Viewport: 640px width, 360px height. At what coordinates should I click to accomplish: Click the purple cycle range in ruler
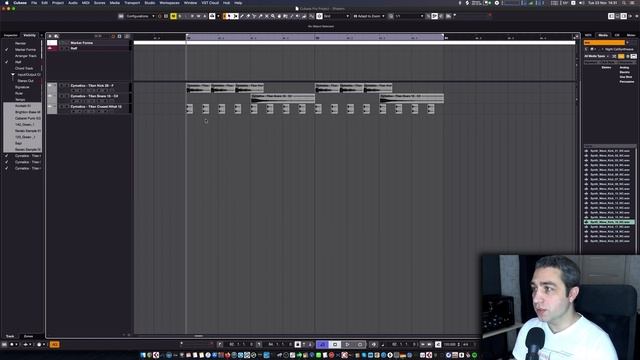pos(315,37)
